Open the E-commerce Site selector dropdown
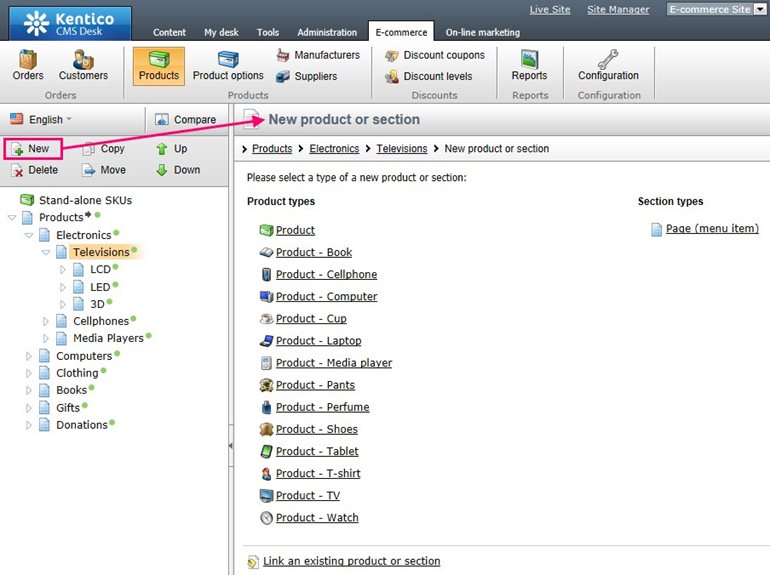The image size is (770, 575). [x=760, y=9]
